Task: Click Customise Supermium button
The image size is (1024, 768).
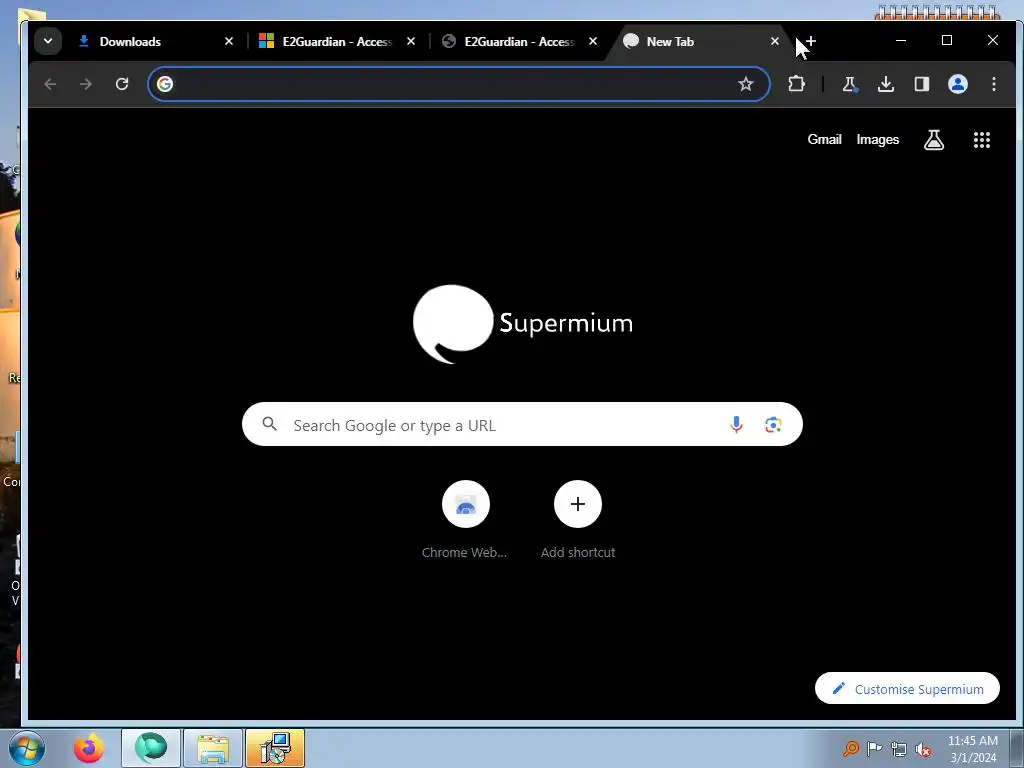Action: click(x=907, y=688)
